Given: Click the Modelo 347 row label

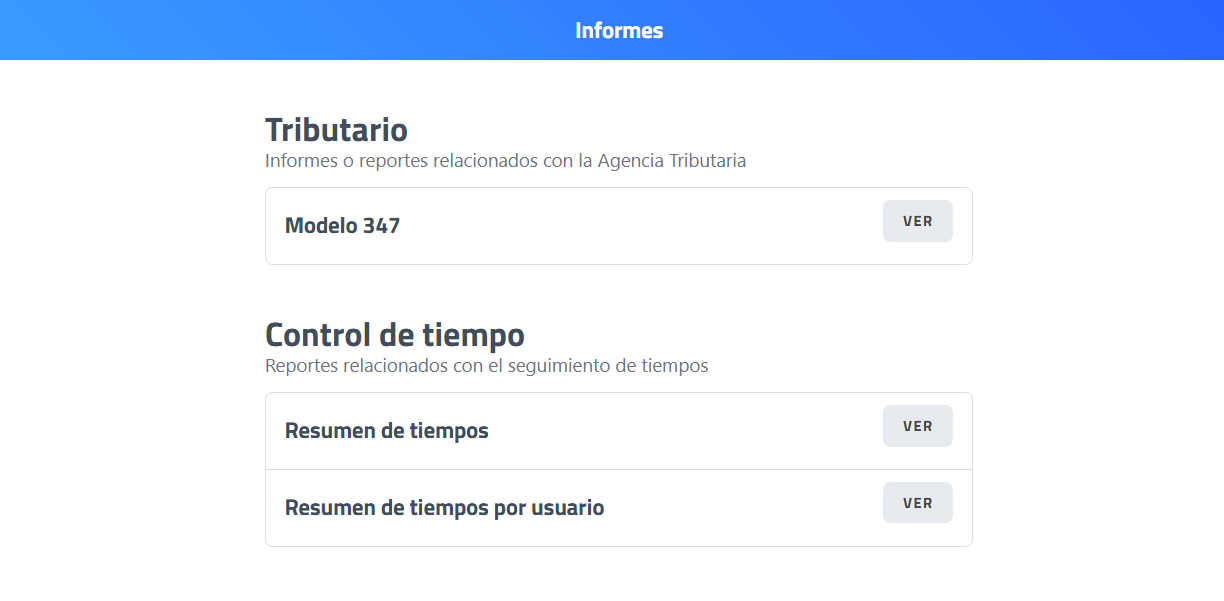Looking at the screenshot, I should pos(342,226).
